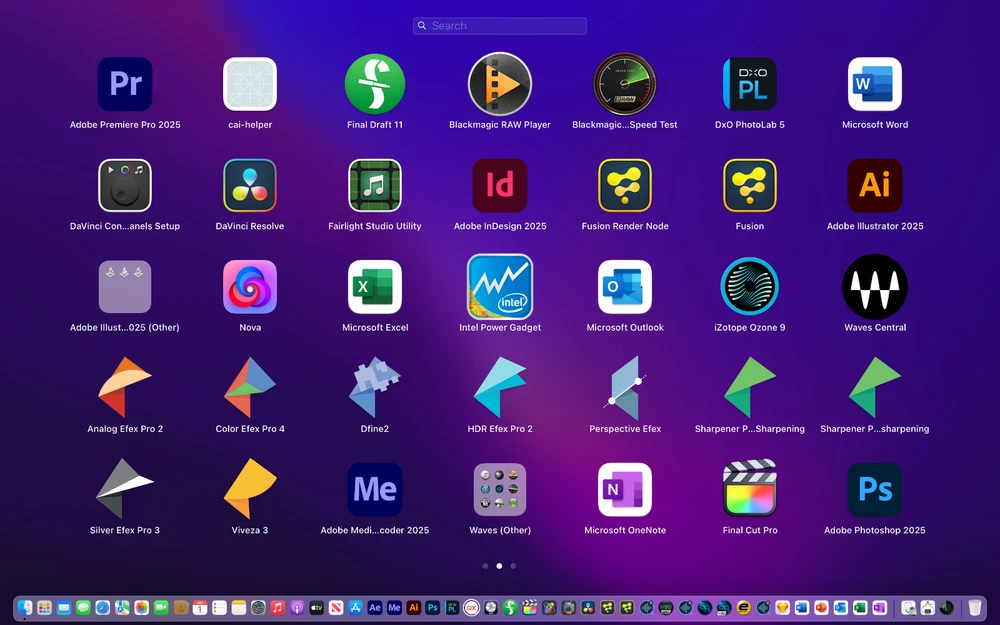The height and width of the screenshot is (625, 1000).
Task: Expand Adobe Illustrator 2025 (Other) folder
Action: point(125,287)
